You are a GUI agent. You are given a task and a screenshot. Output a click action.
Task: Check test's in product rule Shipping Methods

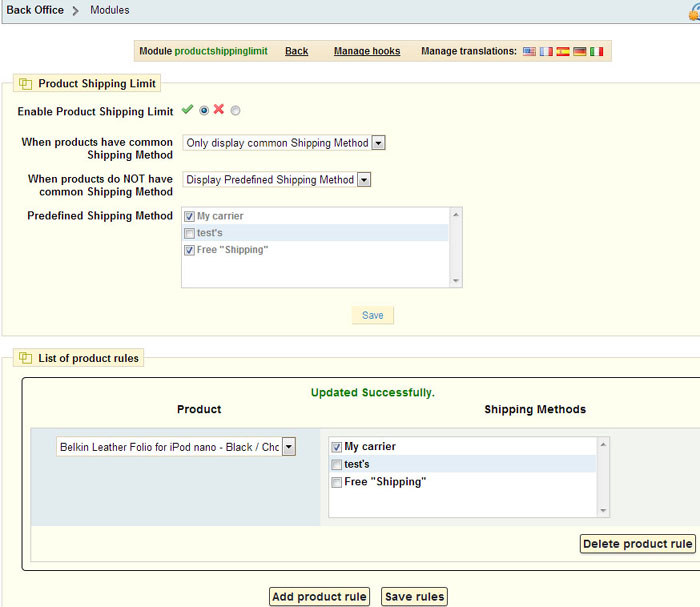click(x=337, y=465)
